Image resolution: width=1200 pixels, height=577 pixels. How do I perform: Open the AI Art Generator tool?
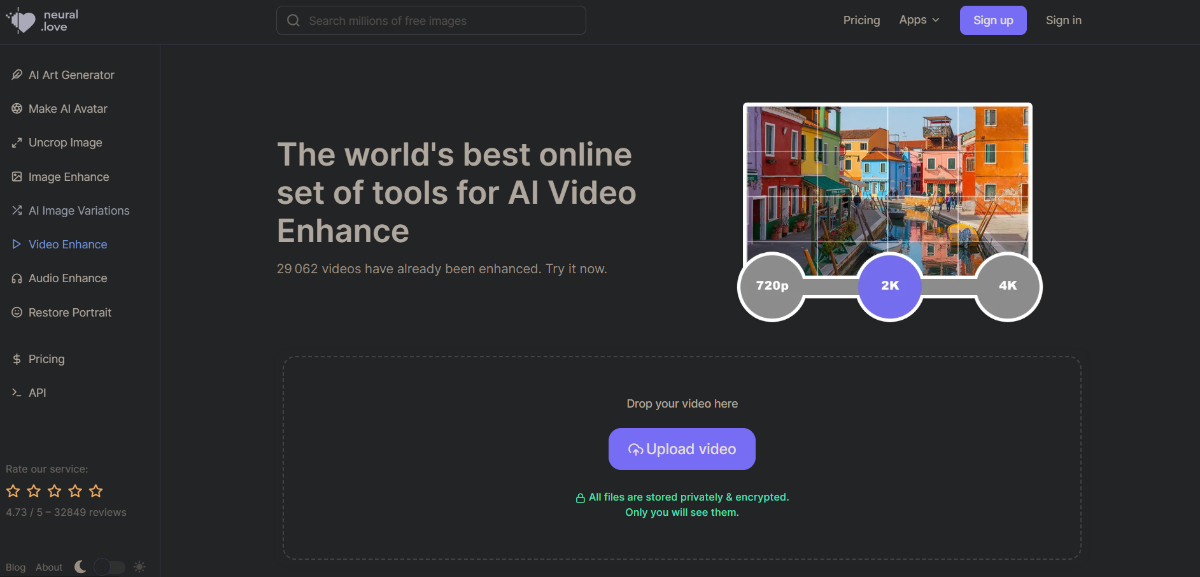(x=70, y=74)
